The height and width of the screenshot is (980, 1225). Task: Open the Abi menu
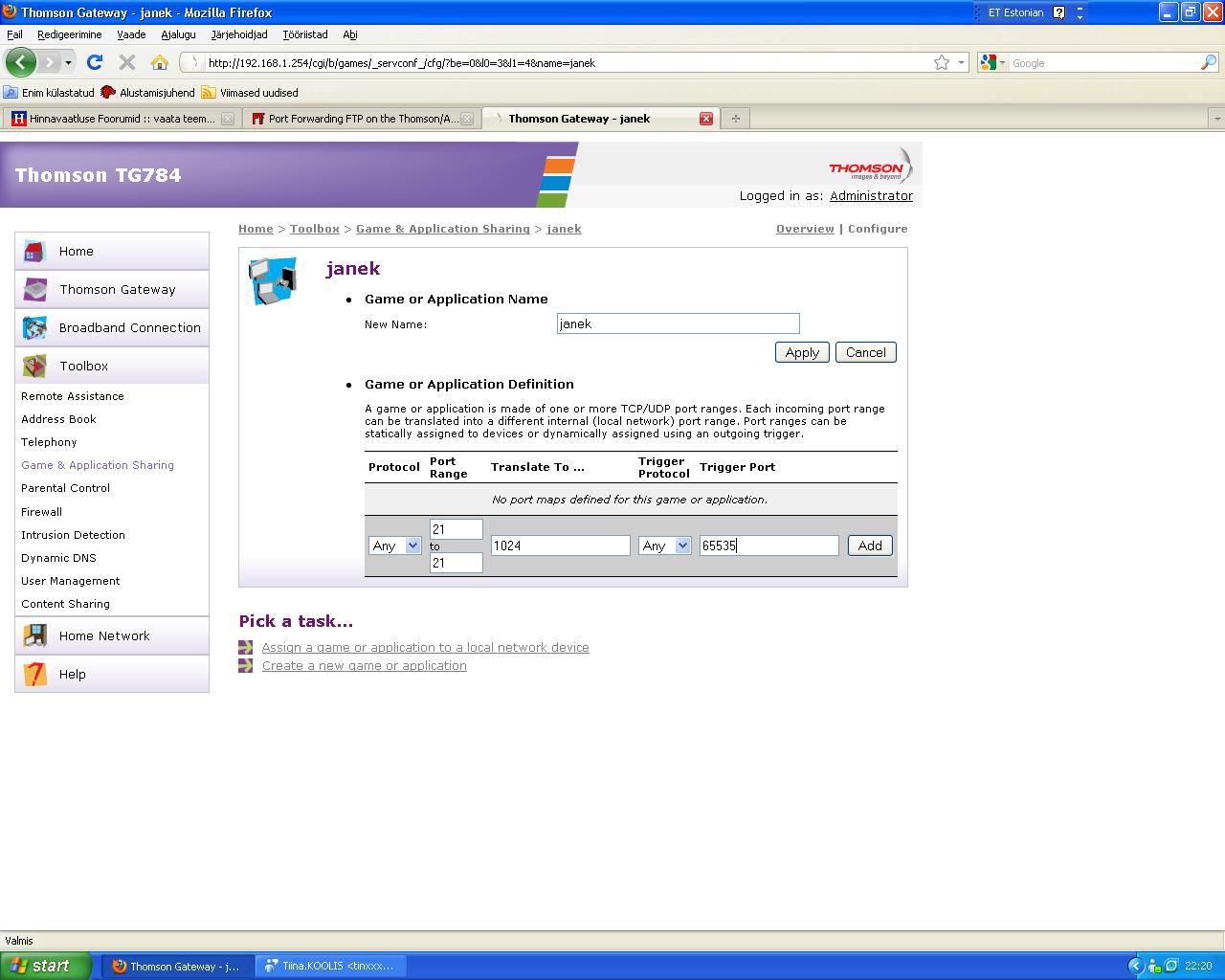350,34
